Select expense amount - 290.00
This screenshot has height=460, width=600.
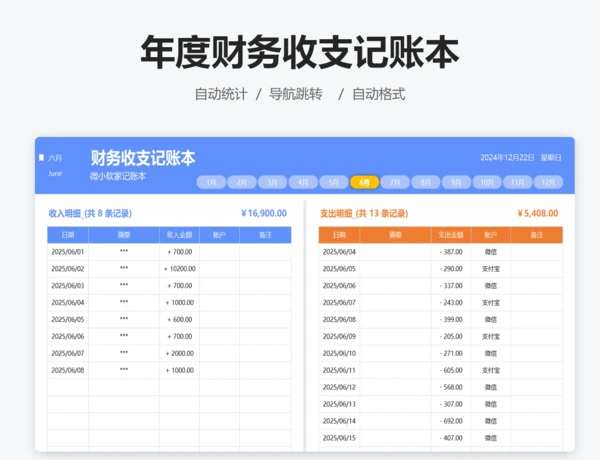tap(451, 269)
